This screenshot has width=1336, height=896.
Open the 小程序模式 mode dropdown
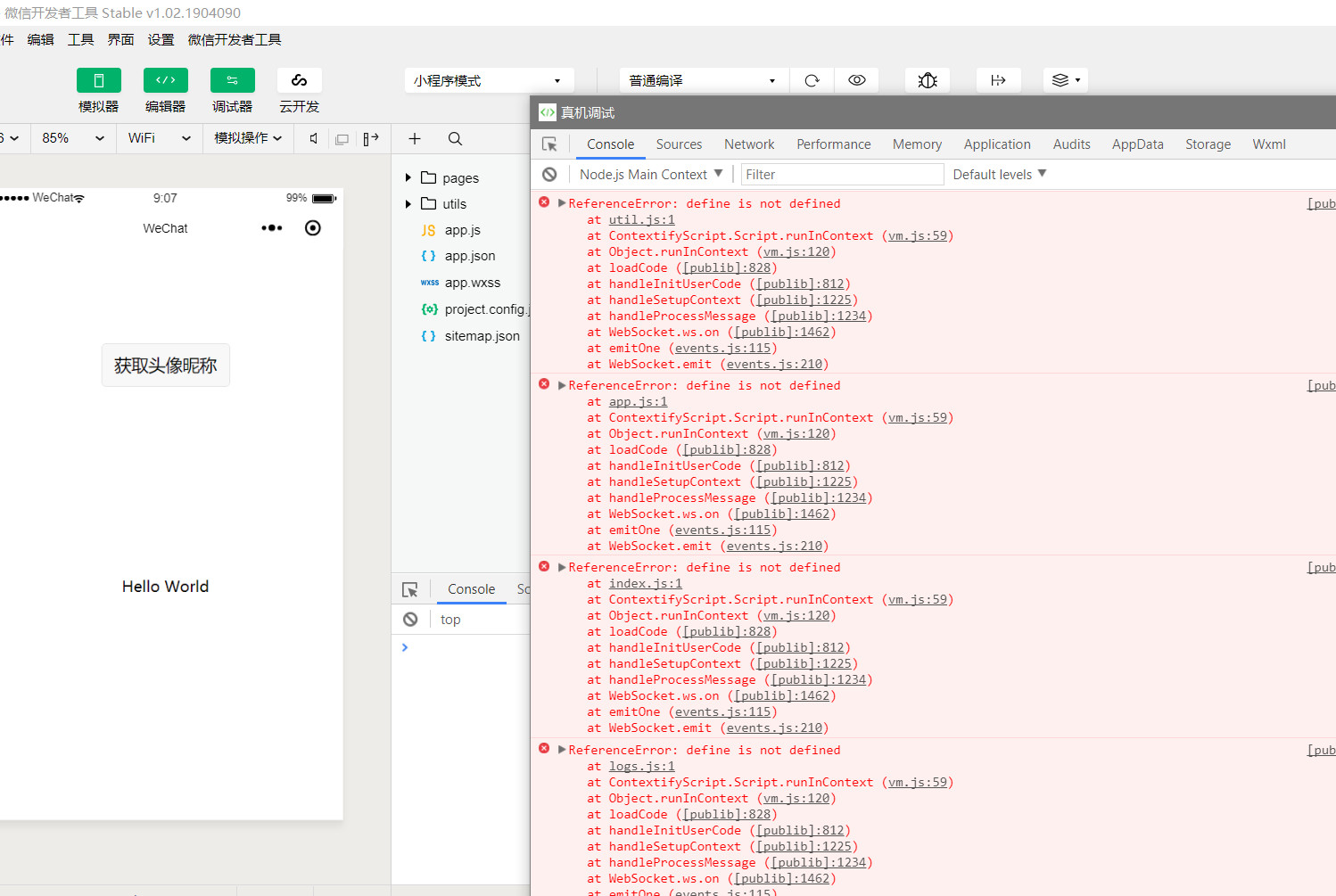[x=489, y=80]
